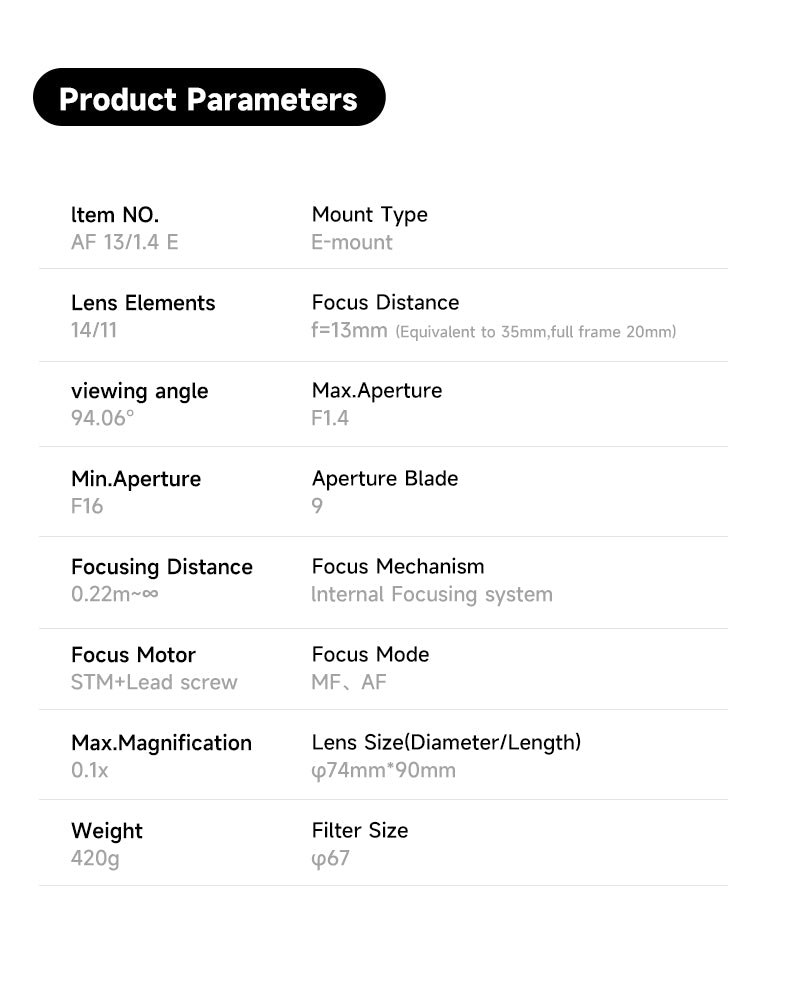Click the Lens Elements label

pos(143,303)
